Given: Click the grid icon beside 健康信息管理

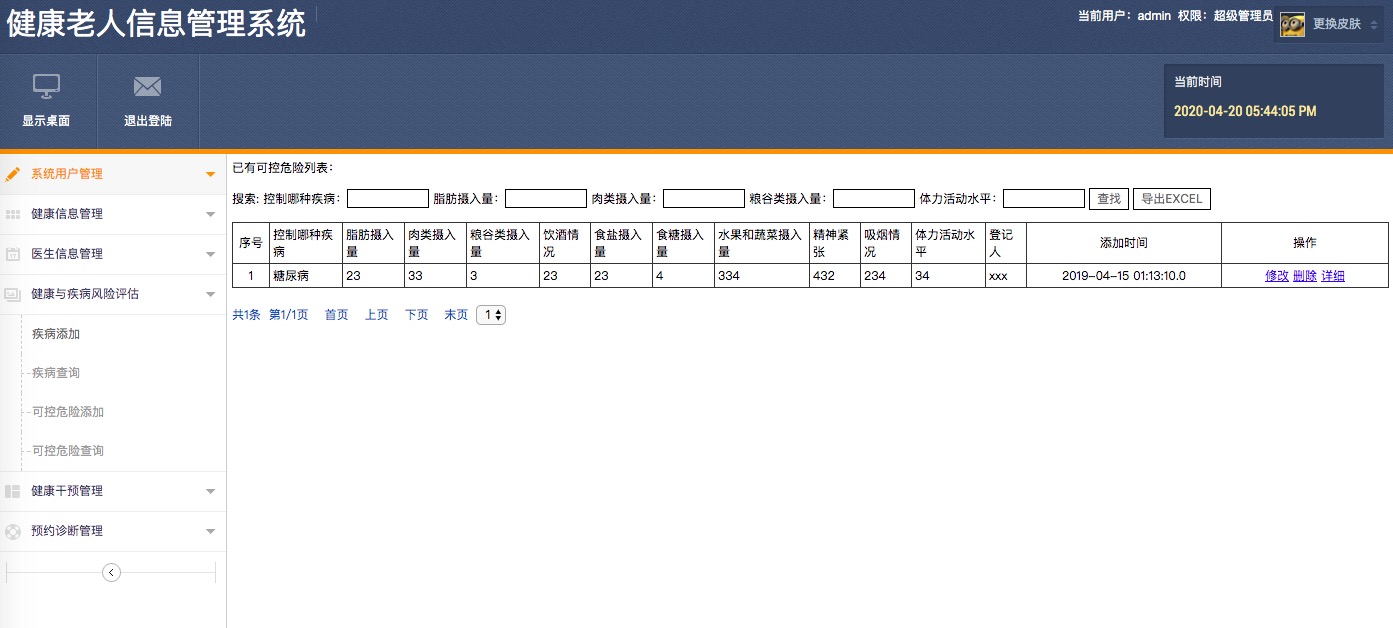Looking at the screenshot, I should point(13,214).
